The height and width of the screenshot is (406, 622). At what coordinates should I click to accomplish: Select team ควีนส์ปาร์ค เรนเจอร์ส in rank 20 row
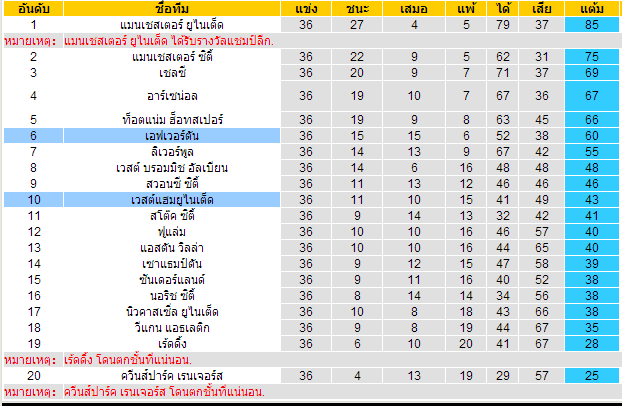172,375
